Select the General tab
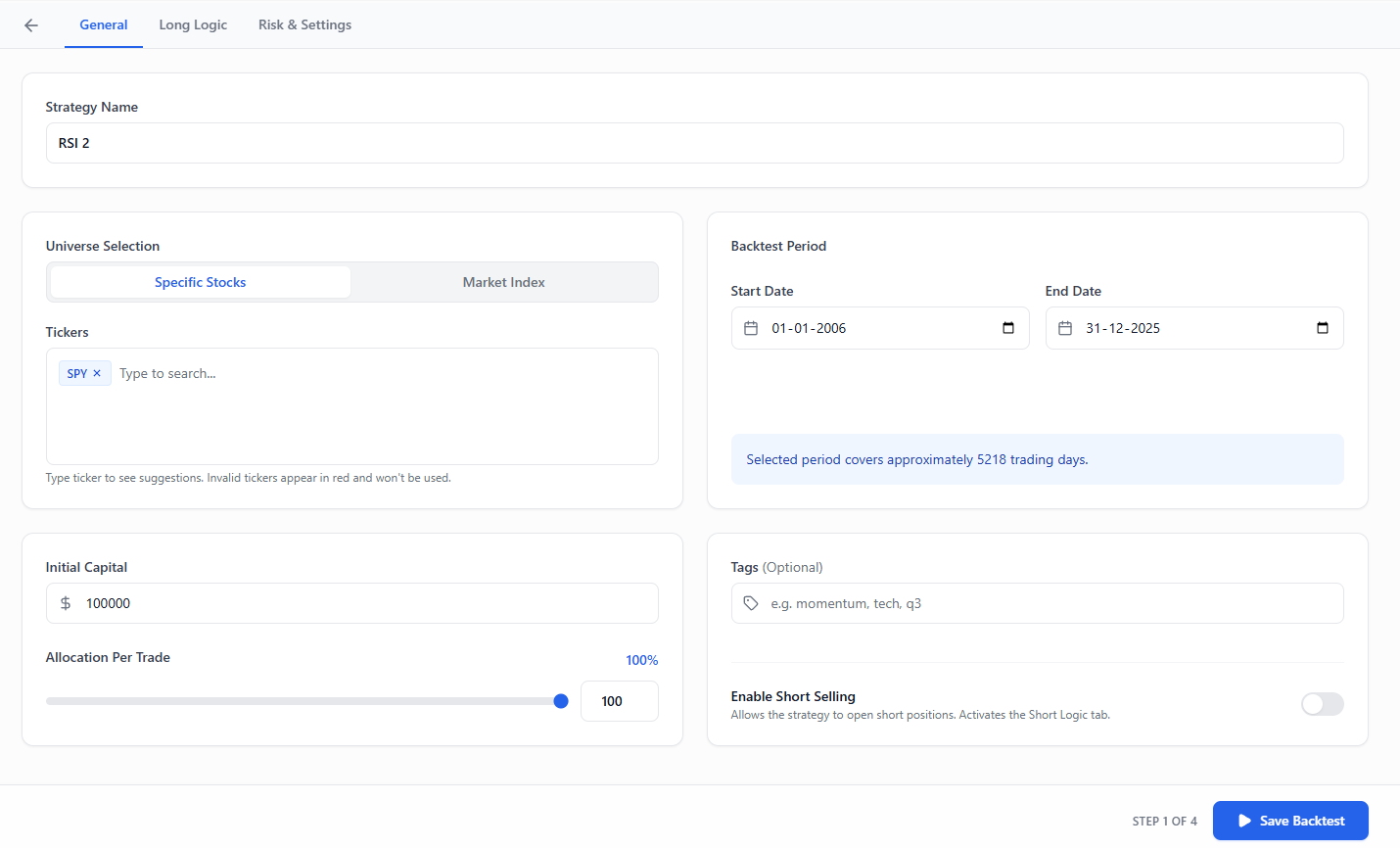Image resolution: width=1400 pixels, height=848 pixels. (104, 24)
